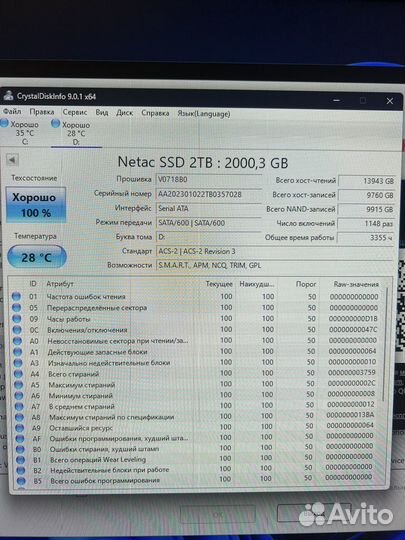This screenshot has width=405, height=540.
Task: Open the Диск menu
Action: pos(124,113)
